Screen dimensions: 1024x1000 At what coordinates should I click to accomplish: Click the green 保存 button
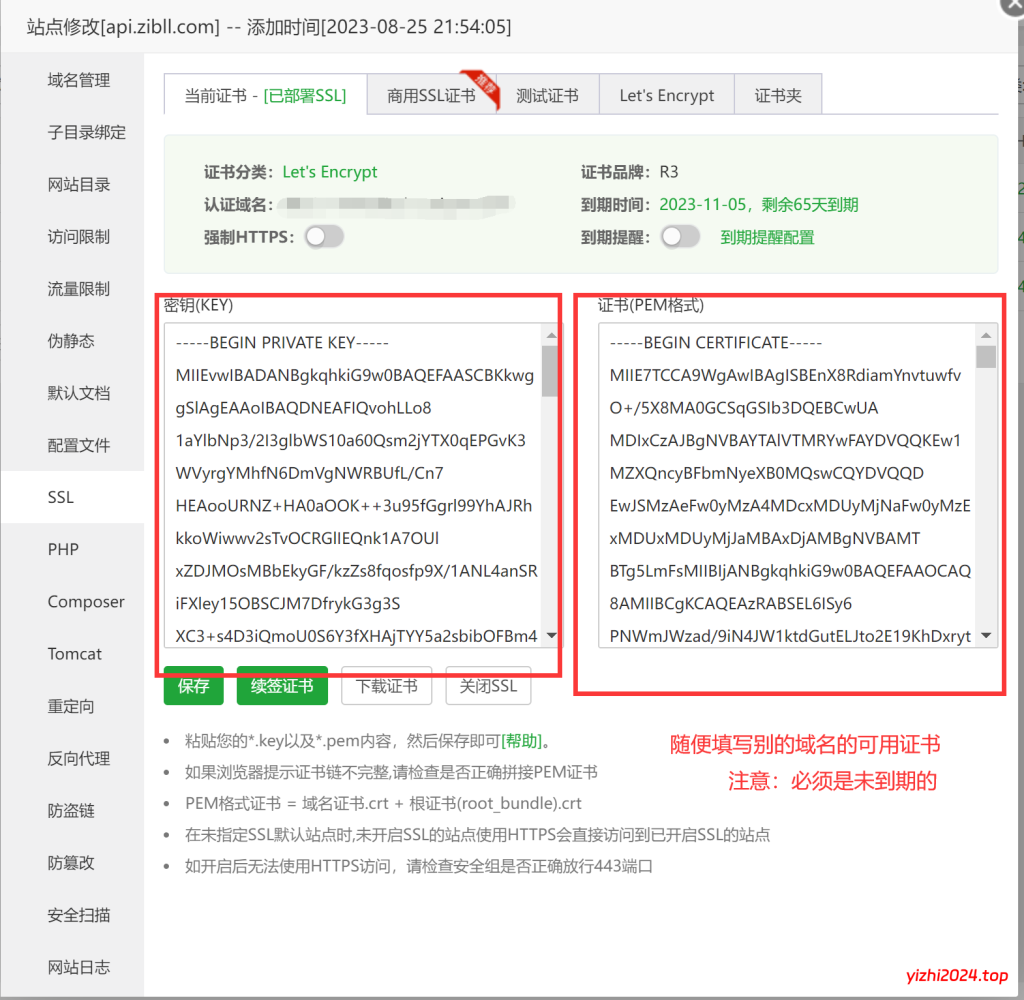193,686
